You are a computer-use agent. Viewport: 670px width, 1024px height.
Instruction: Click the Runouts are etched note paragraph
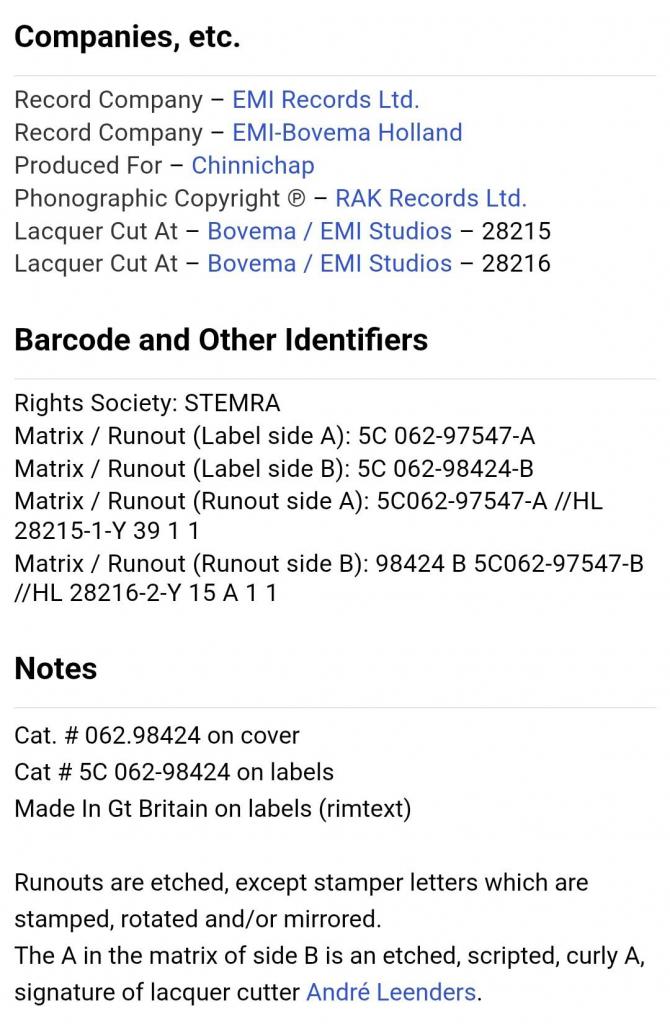click(302, 901)
